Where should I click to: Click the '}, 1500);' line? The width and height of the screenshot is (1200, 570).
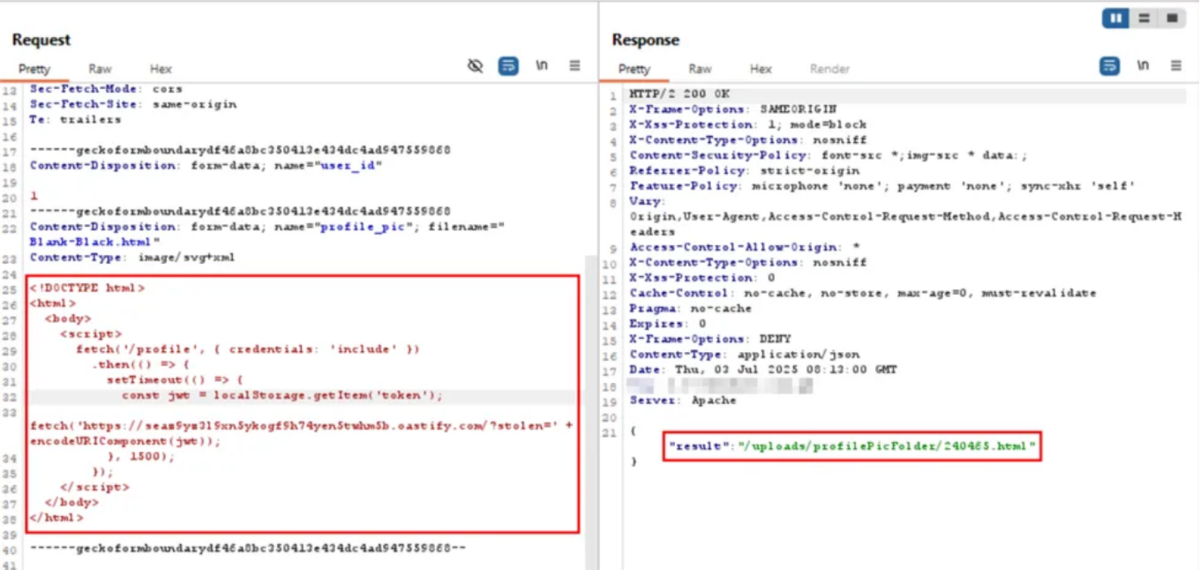[x=140, y=456]
